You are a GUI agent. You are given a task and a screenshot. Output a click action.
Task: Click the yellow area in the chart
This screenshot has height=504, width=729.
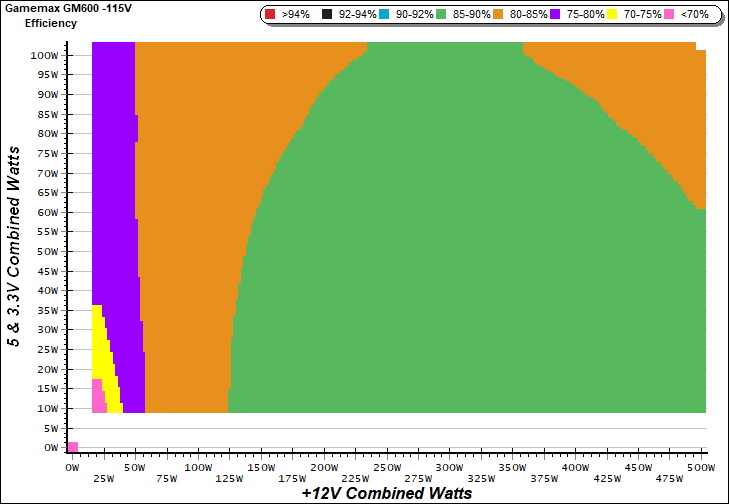[99, 350]
